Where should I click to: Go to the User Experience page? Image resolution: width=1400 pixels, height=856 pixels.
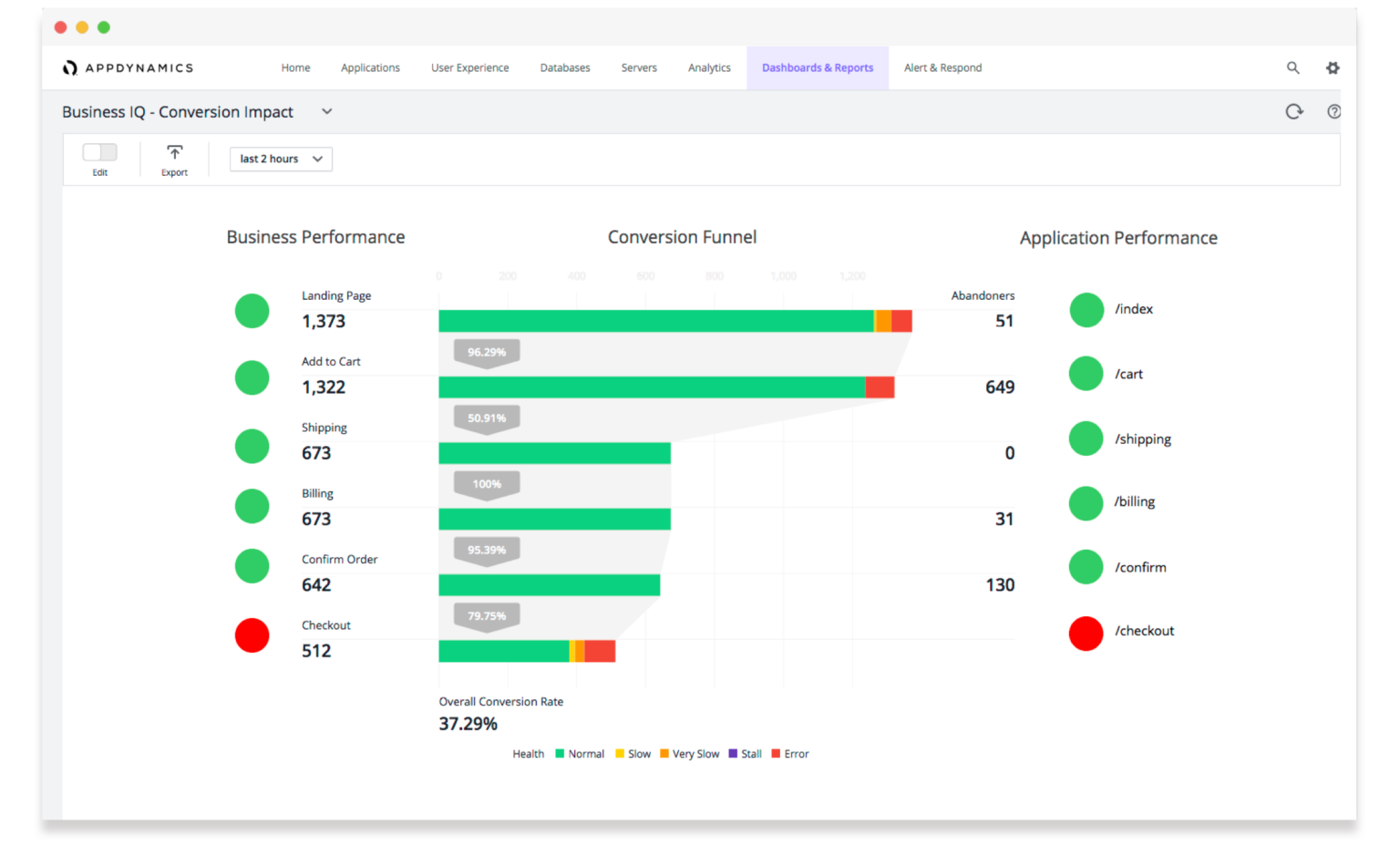(x=469, y=67)
